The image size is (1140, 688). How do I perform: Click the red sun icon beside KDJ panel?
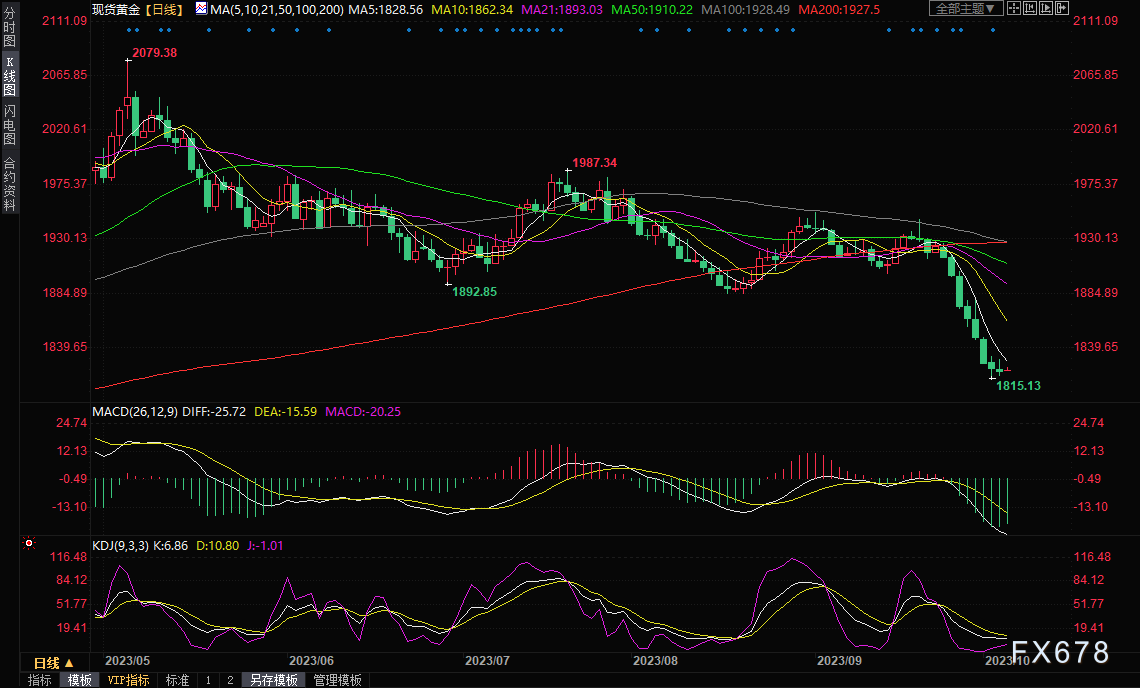(29, 543)
